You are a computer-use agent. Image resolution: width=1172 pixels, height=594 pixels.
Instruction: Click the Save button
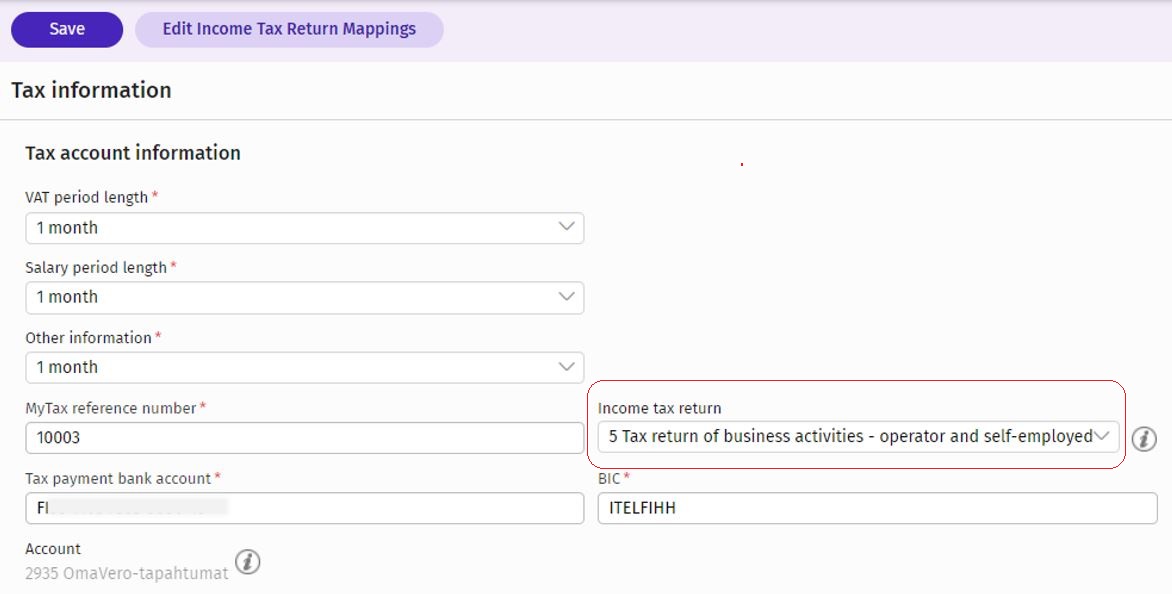click(x=67, y=29)
